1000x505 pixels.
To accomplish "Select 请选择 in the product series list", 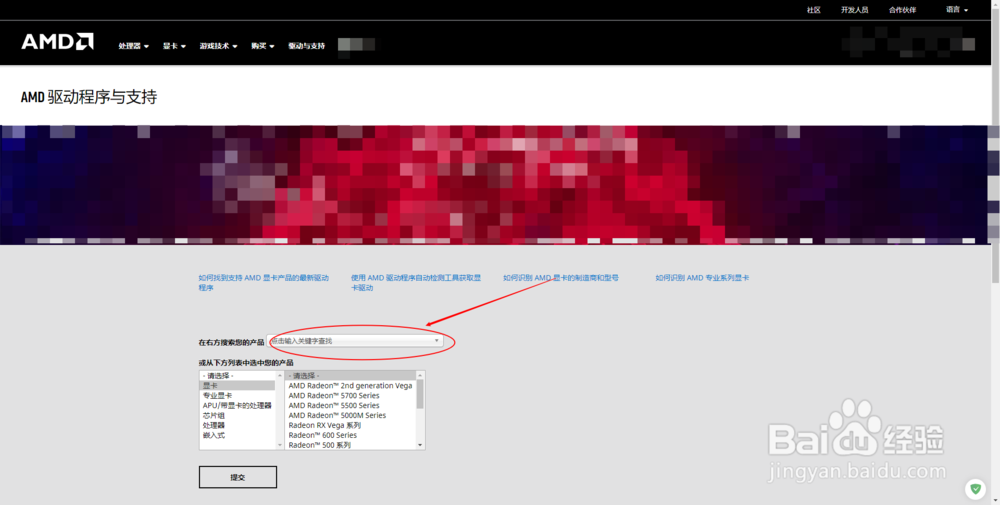I will (x=351, y=376).
